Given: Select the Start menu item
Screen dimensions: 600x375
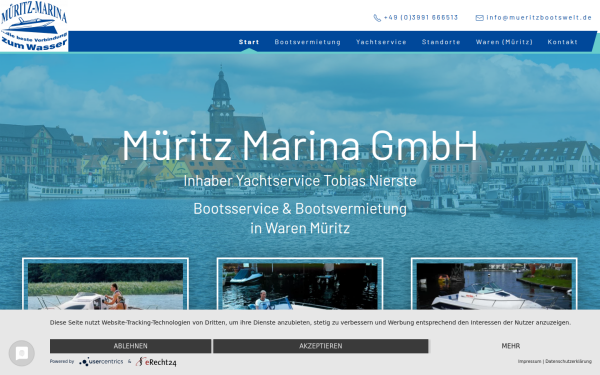Looking at the screenshot, I should click(x=249, y=42).
